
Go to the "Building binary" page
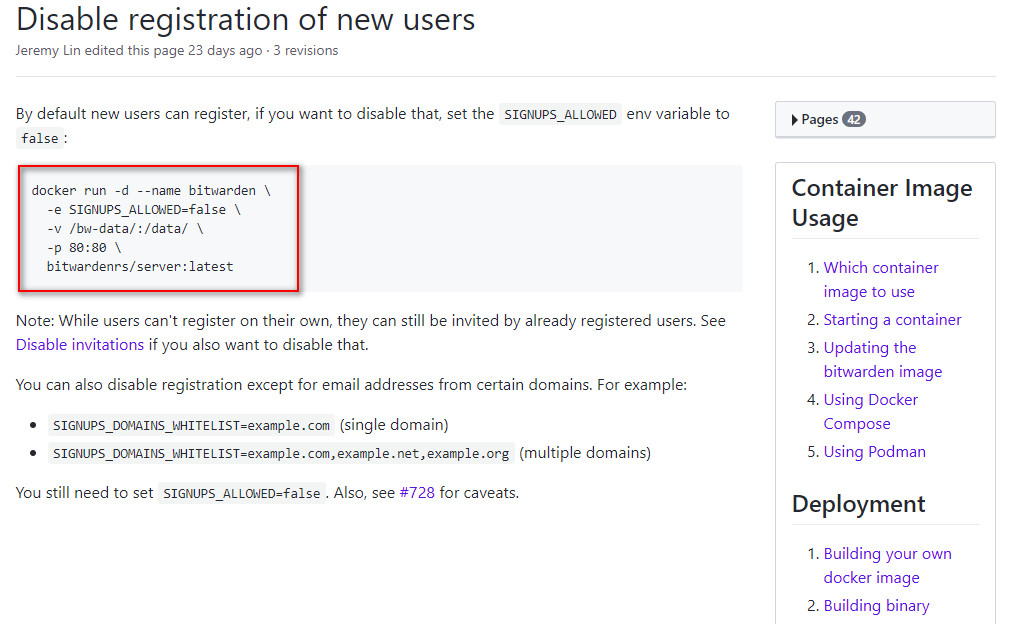pos(876,606)
